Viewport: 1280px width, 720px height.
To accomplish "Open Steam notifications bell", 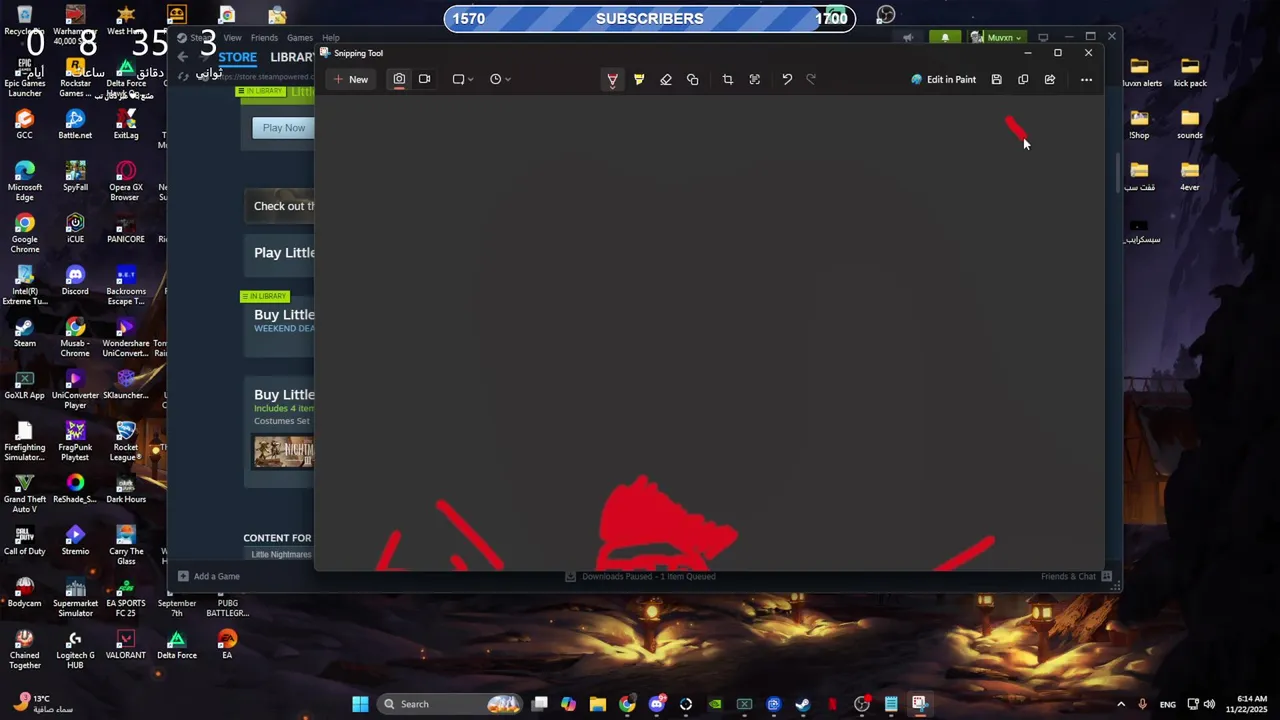I will (945, 38).
